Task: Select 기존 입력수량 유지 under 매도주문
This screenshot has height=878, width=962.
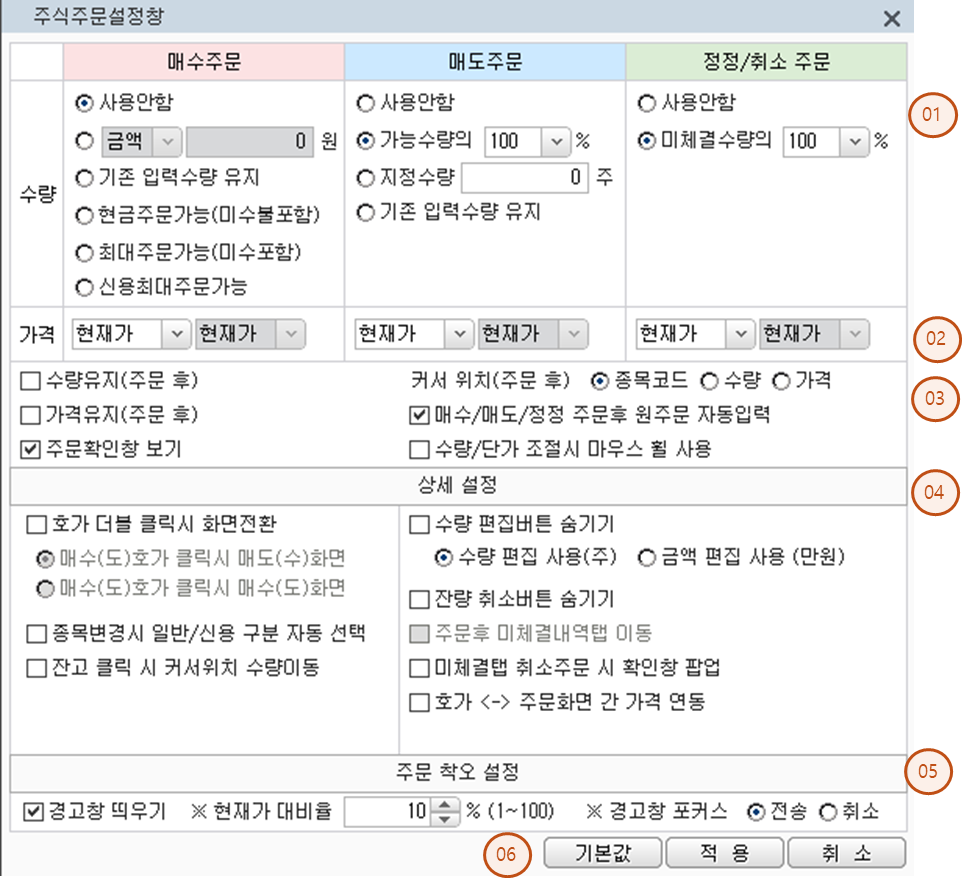Action: coord(365,213)
